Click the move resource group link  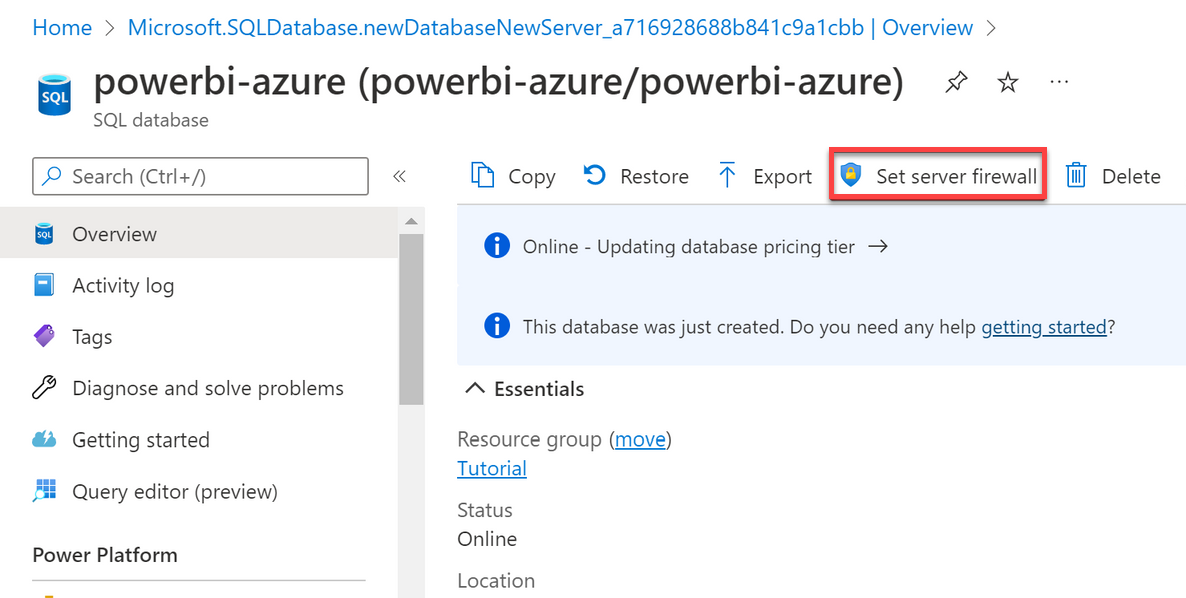640,439
